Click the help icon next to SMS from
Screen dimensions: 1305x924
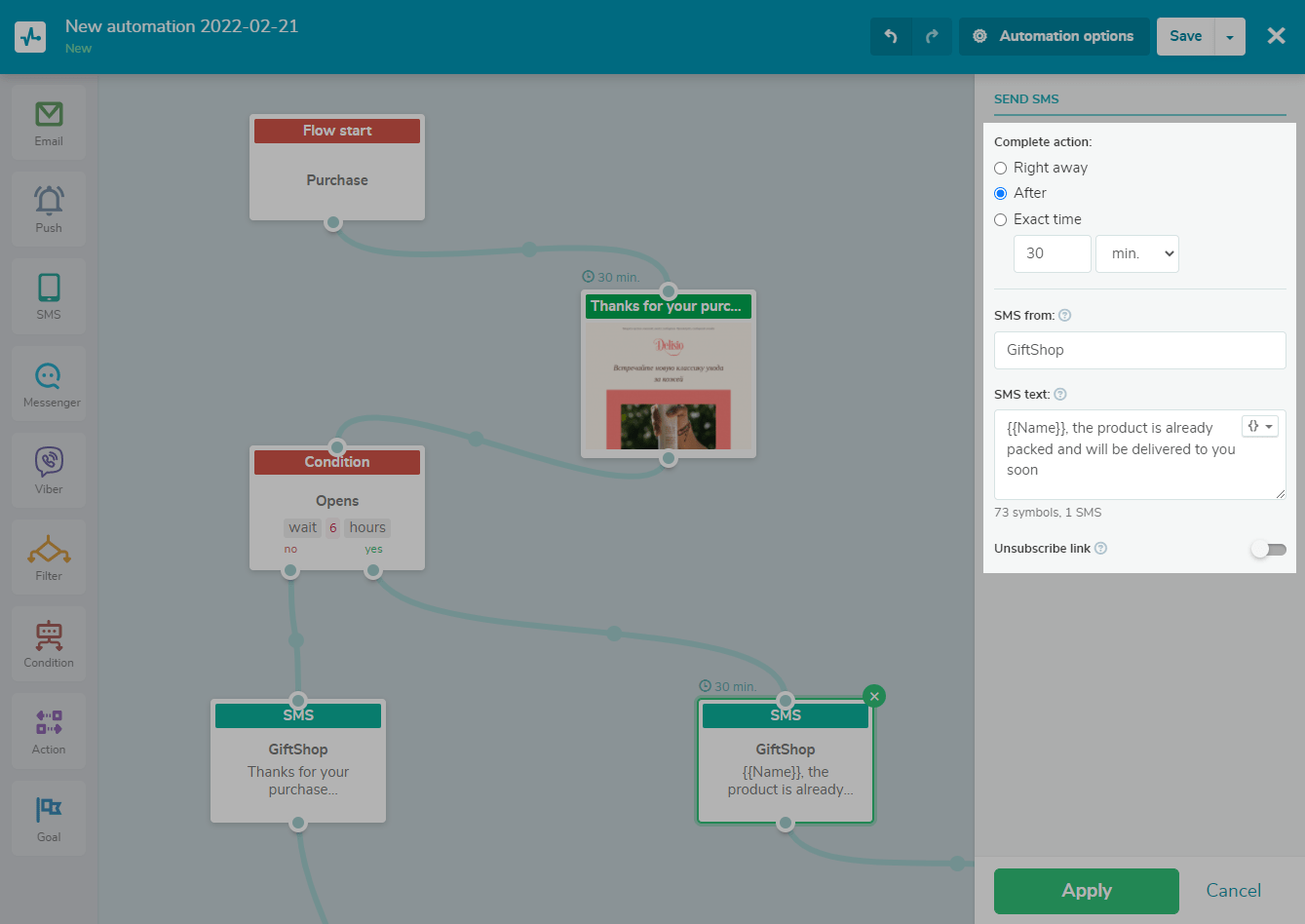tap(1064, 315)
